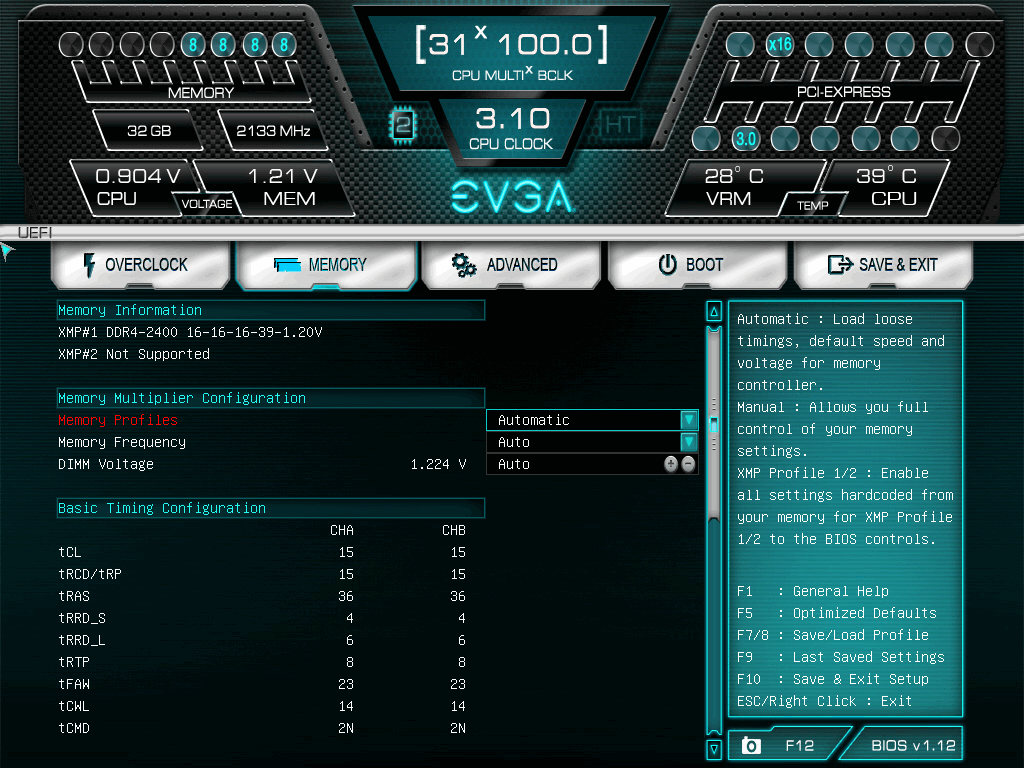Open the Memory Frequency Auto dropdown
The height and width of the screenshot is (768, 1024).
click(592, 442)
